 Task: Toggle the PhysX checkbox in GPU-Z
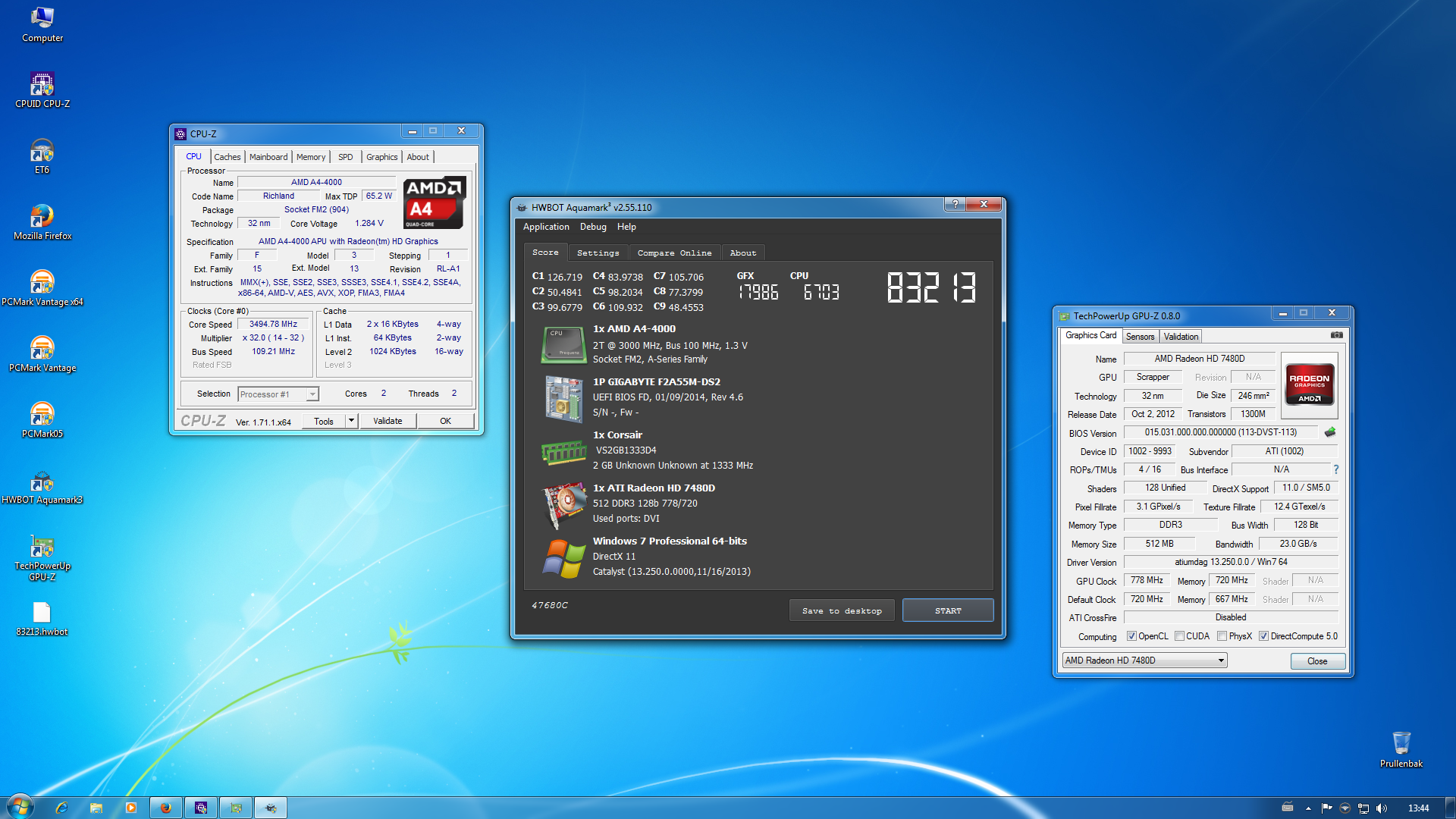(1222, 636)
